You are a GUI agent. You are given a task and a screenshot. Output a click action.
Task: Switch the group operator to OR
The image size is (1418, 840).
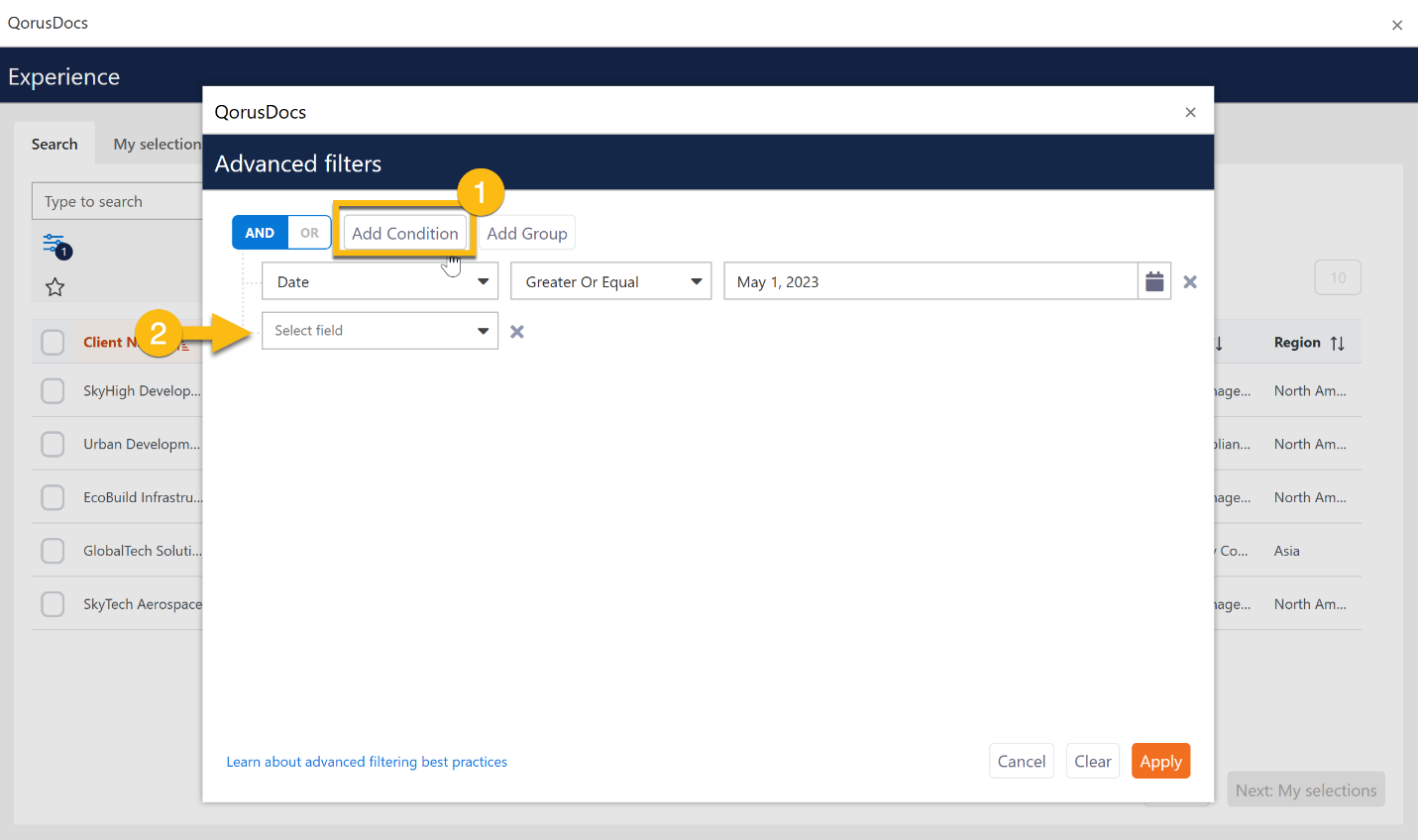click(x=309, y=233)
